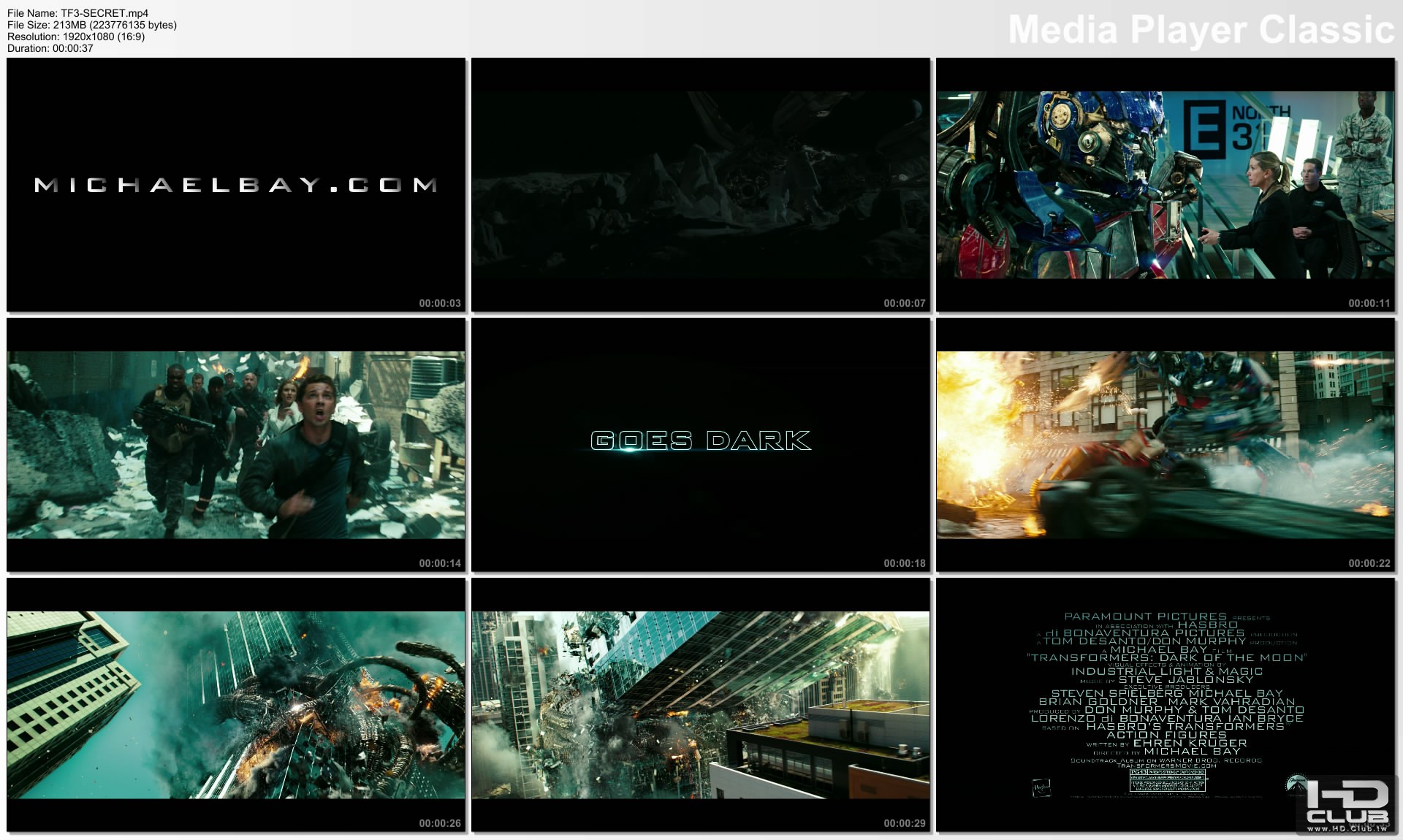This screenshot has height=840, width=1403.
Task: Select the collapsing glass building thumbnail
Action: 700,704
